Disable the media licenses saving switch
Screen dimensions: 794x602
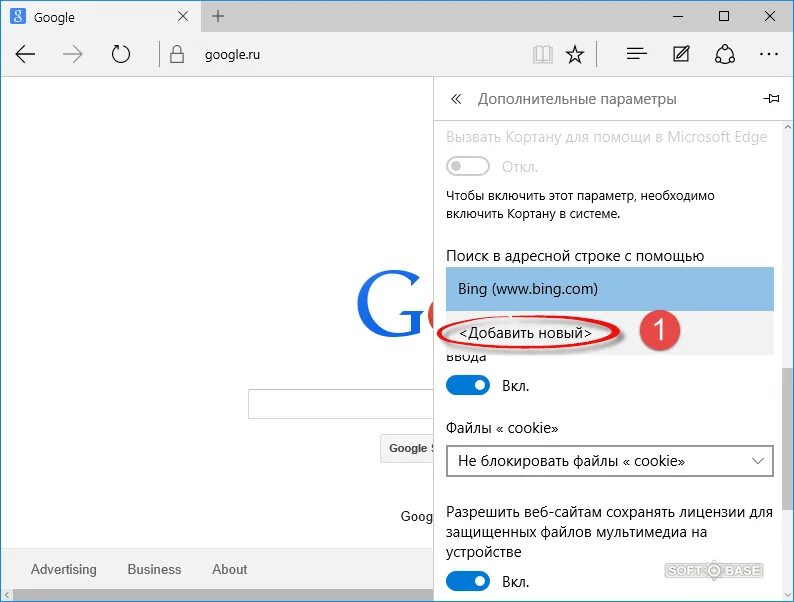pos(467,581)
